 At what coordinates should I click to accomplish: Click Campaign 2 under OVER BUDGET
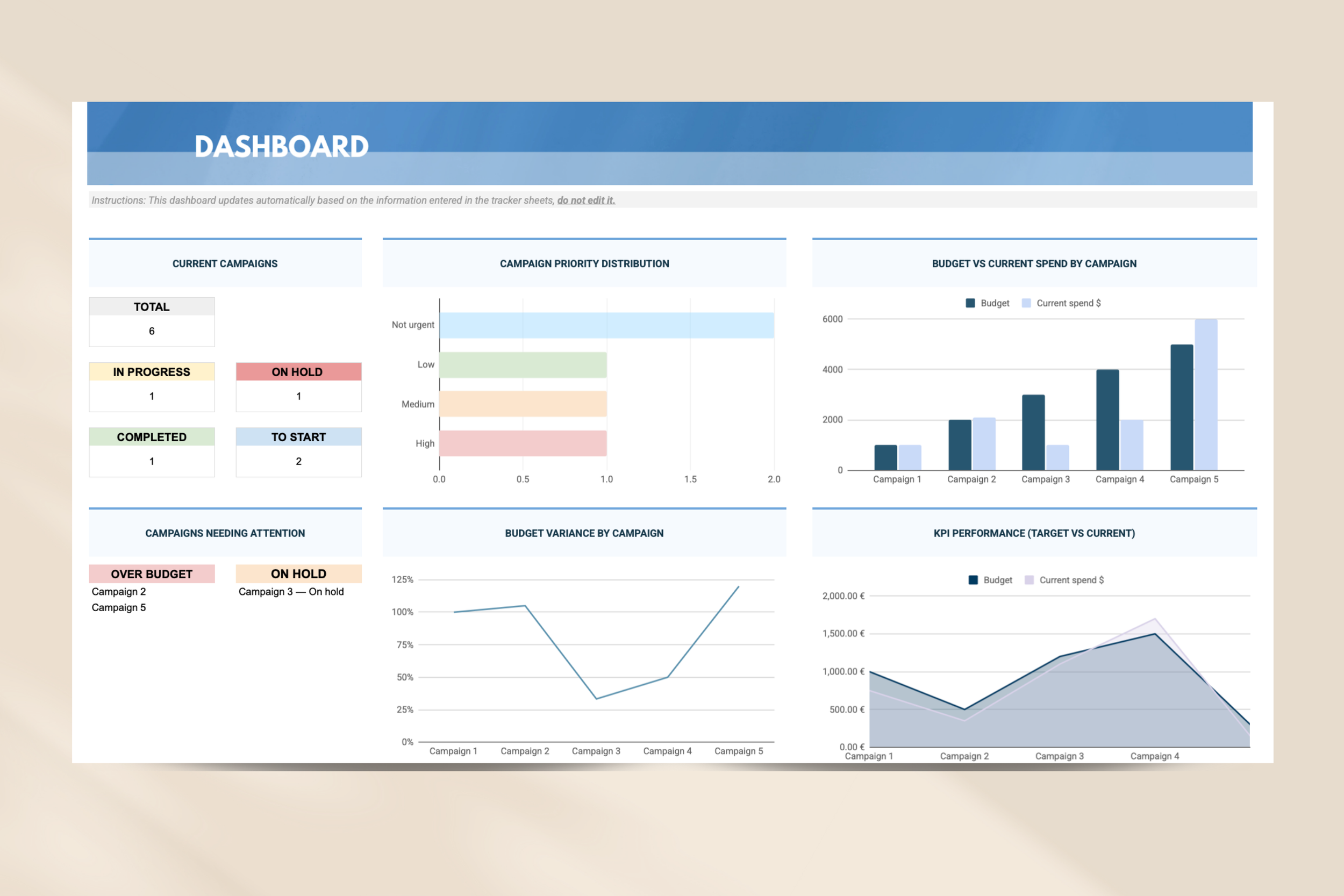tap(119, 591)
